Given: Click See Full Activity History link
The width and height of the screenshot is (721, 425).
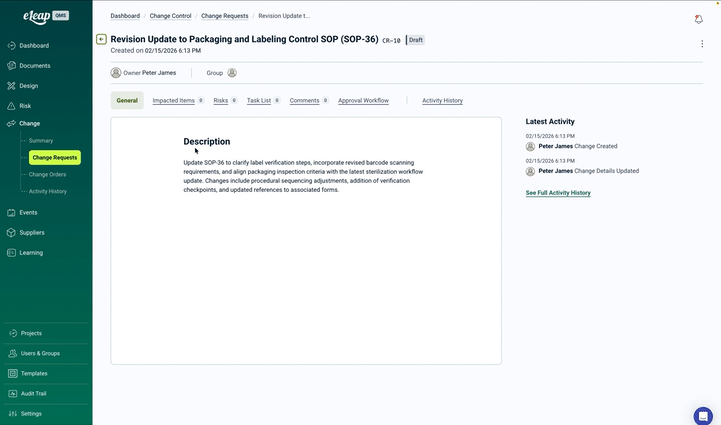Looking at the screenshot, I should click(x=558, y=193).
